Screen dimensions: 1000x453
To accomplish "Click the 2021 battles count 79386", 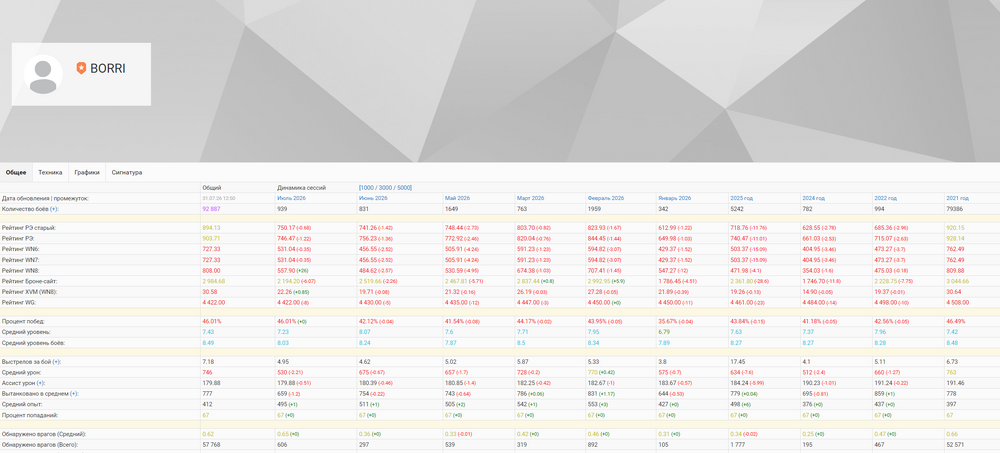I will [955, 209].
